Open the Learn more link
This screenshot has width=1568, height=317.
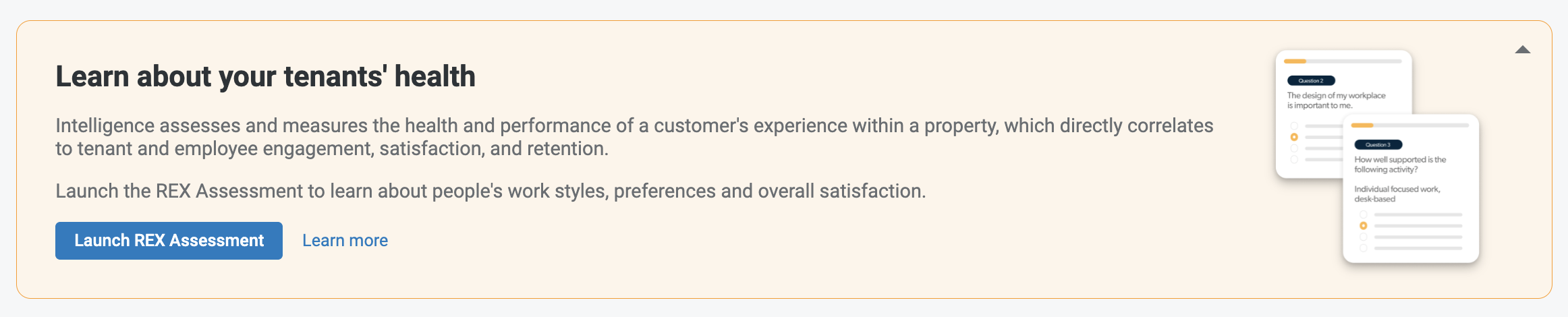click(345, 241)
